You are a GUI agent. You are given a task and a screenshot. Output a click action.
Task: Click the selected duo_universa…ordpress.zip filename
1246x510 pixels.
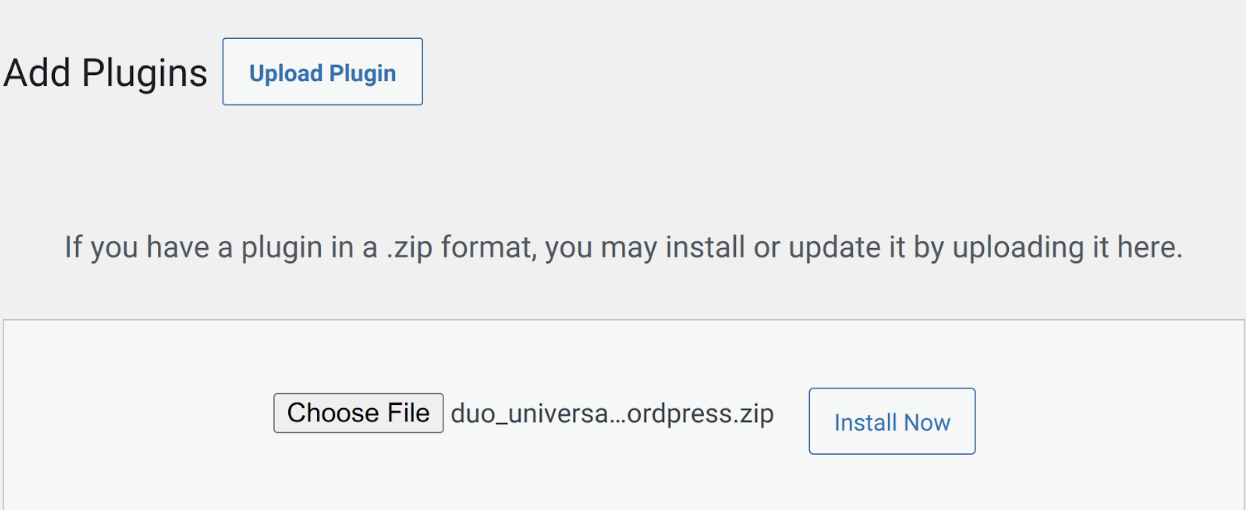pyautogui.click(x=612, y=414)
